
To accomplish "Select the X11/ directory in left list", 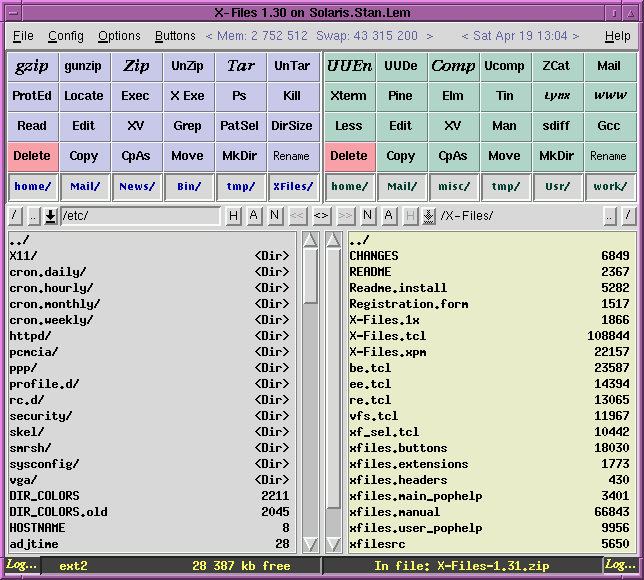I will (x=150, y=256).
